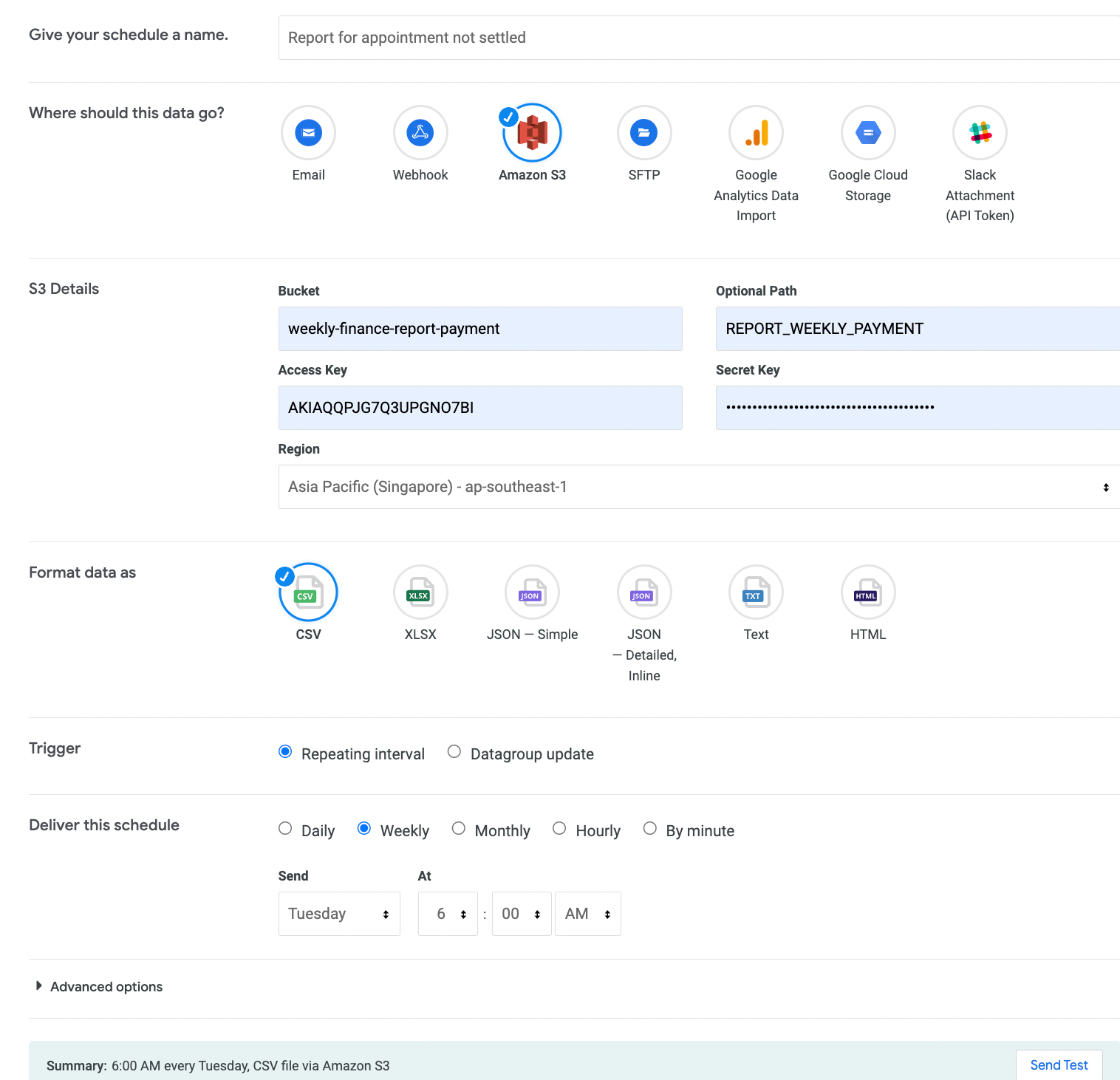This screenshot has width=1120, height=1080.
Task: Set delivery schedule to Hourly
Action: pyautogui.click(x=559, y=829)
